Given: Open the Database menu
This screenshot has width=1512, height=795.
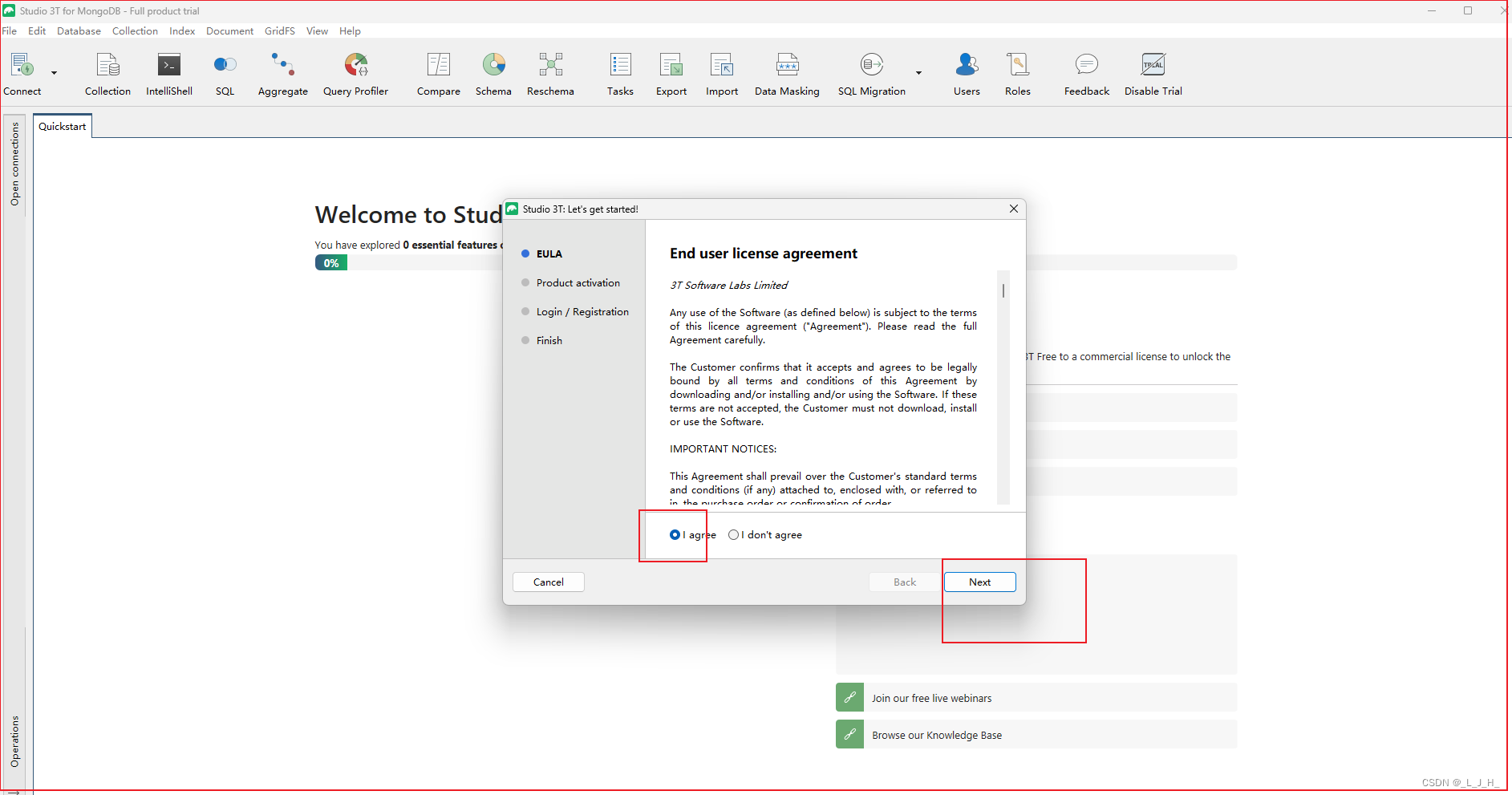Looking at the screenshot, I should coord(79,31).
